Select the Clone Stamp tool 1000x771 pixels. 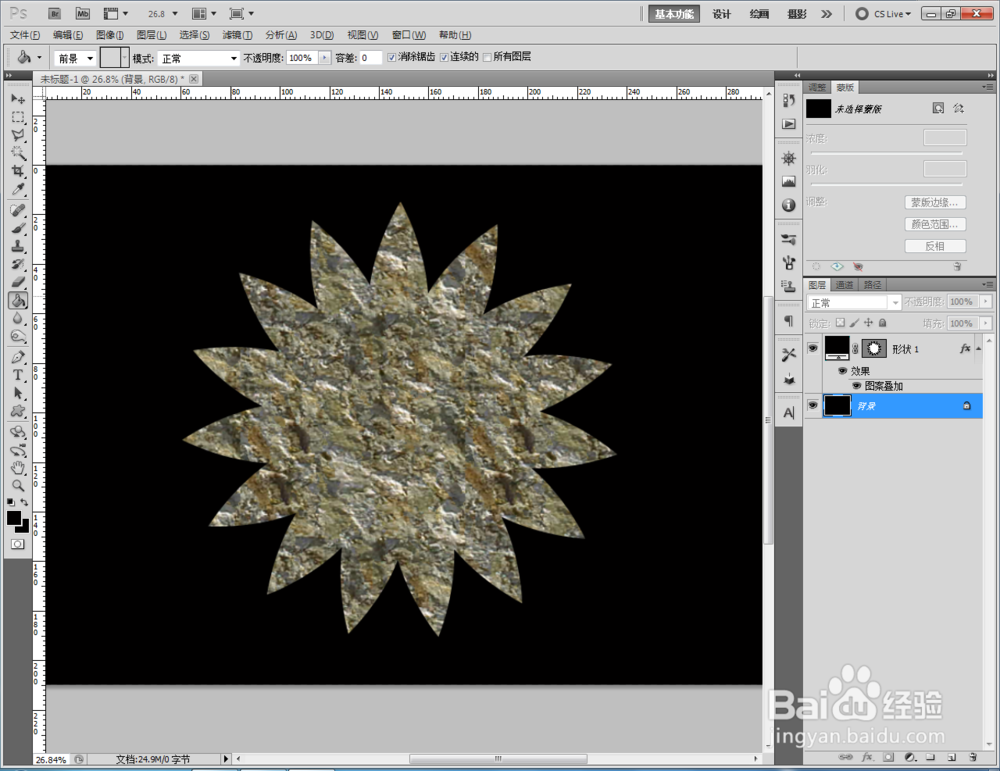coord(18,246)
